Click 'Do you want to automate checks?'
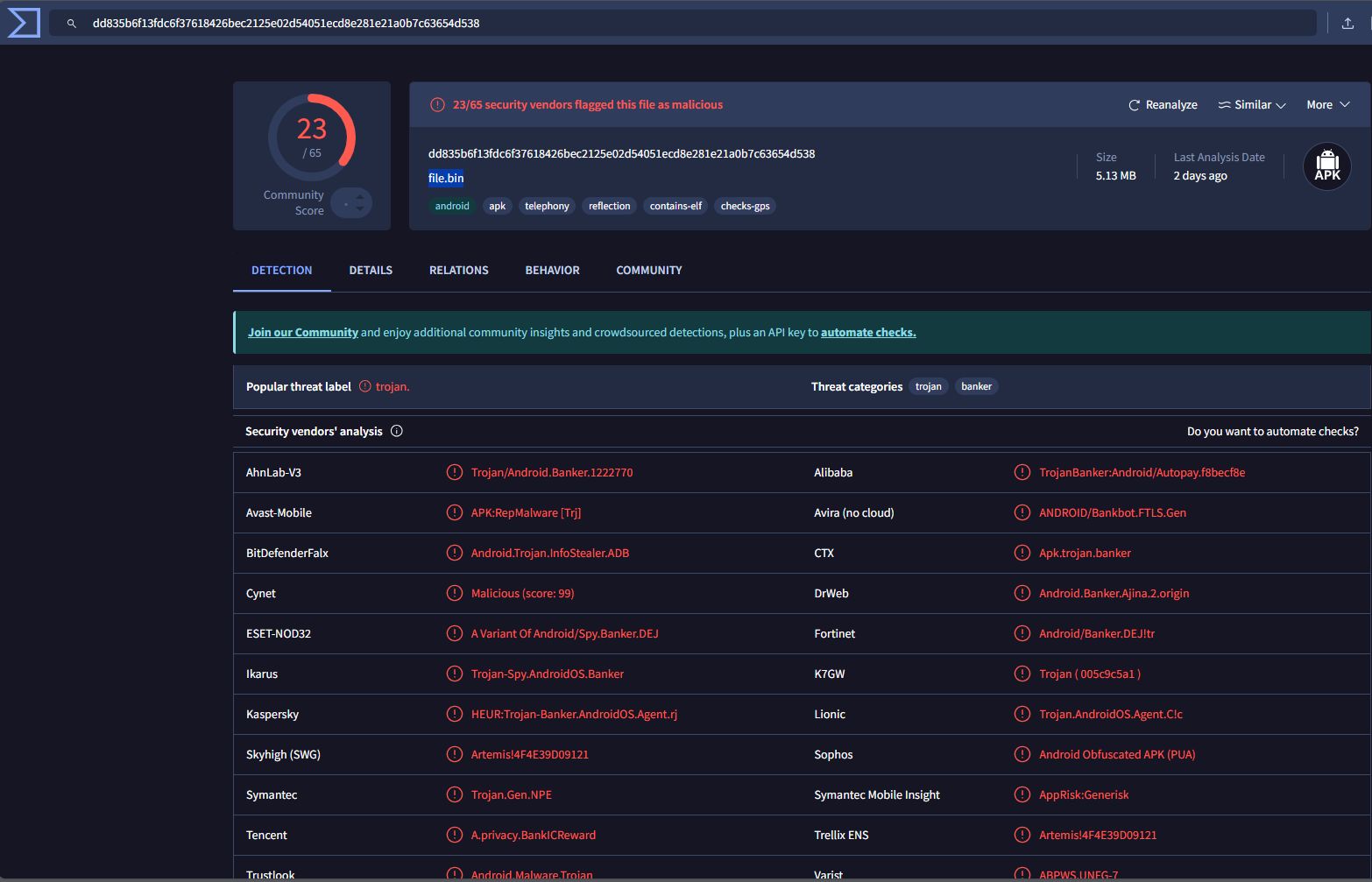This screenshot has height=882, width=1372. 1273,431
